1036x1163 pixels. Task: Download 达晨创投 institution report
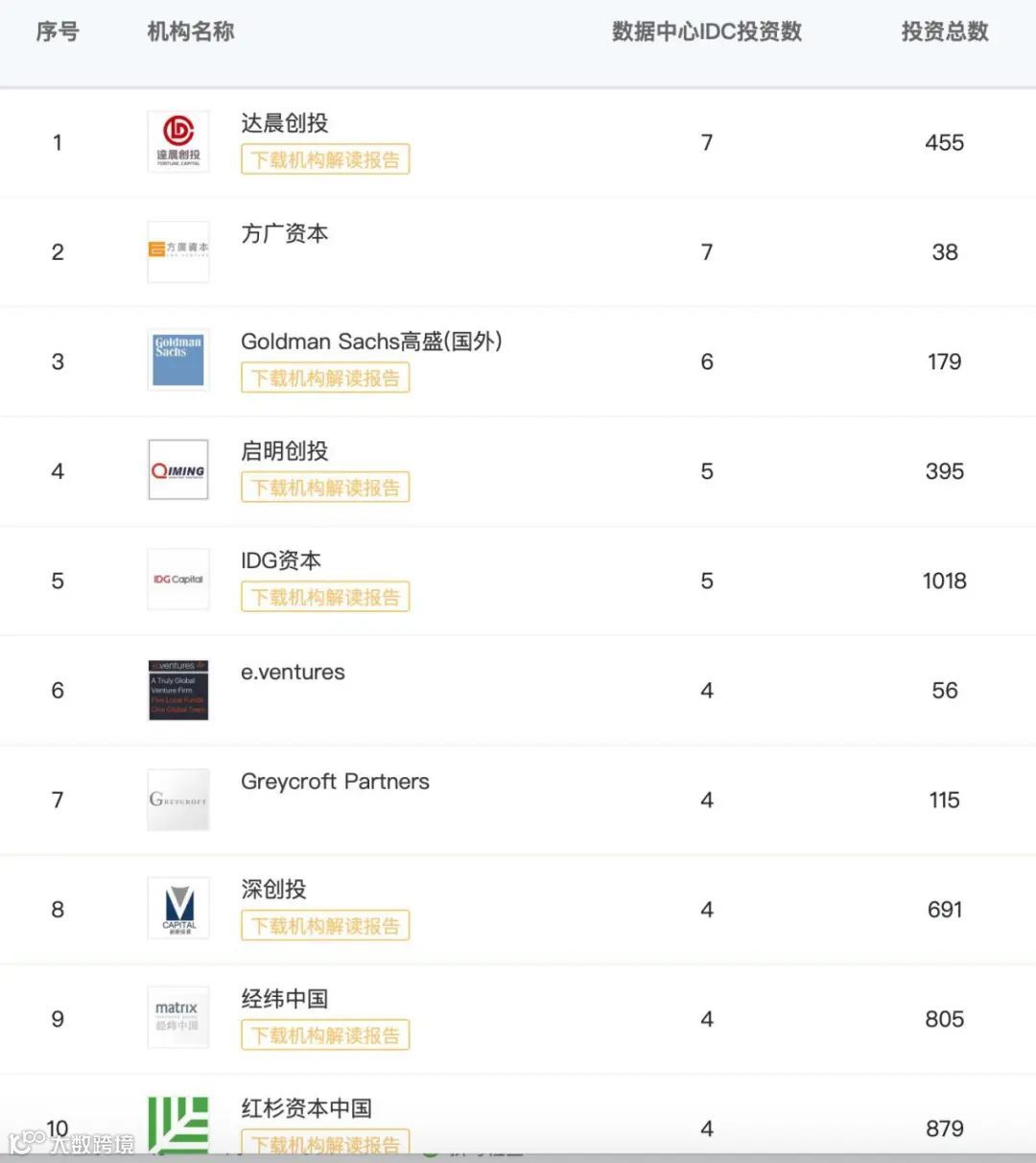[325, 160]
